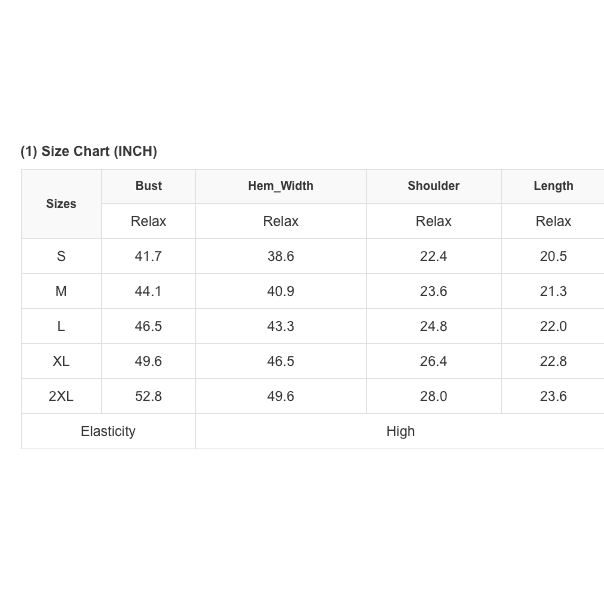Click the 52.8 bust value for 2XL
Viewport: 604px width, 604px height.
(148, 396)
